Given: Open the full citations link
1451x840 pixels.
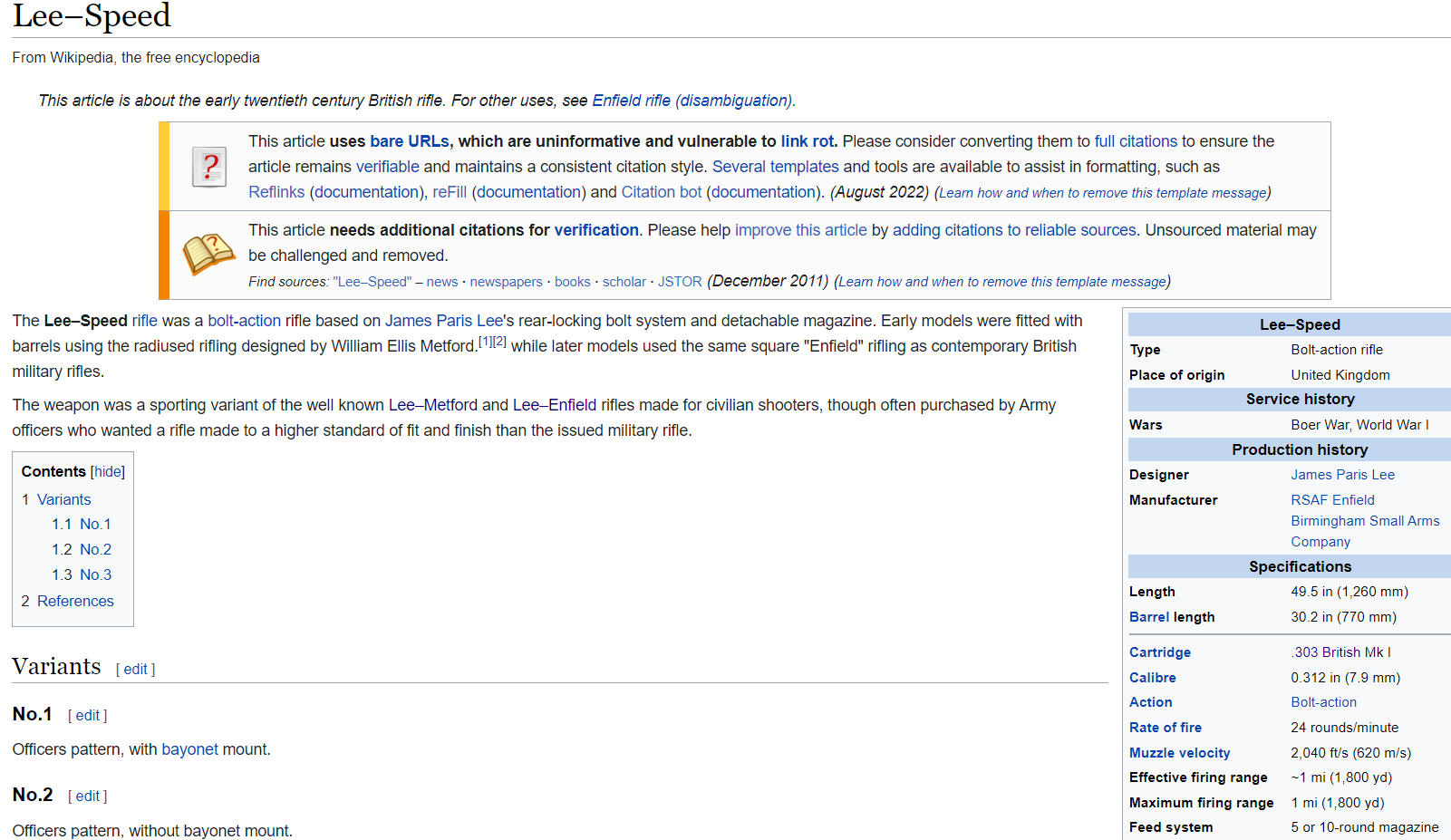Looking at the screenshot, I should point(1136,141).
